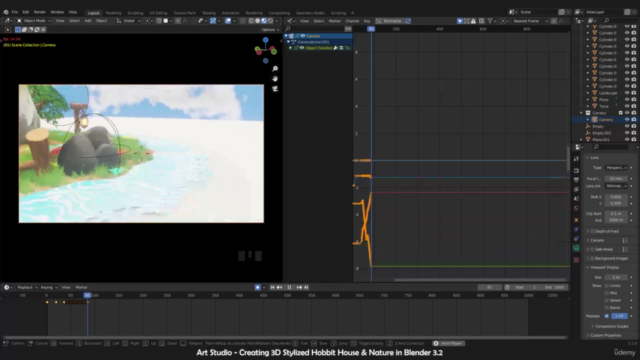Open the Tool properties tab icon
Screen dimensions: 640x360
576,159
